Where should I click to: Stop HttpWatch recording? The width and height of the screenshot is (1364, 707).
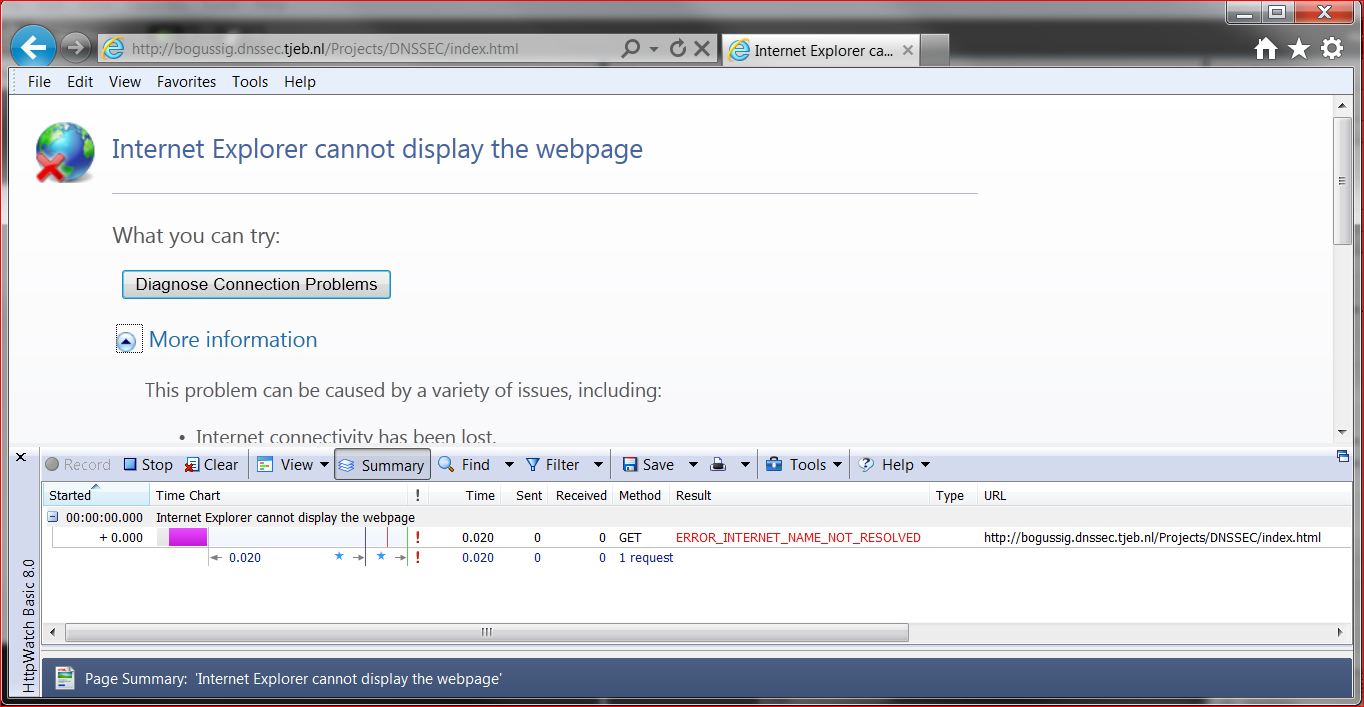coord(148,465)
